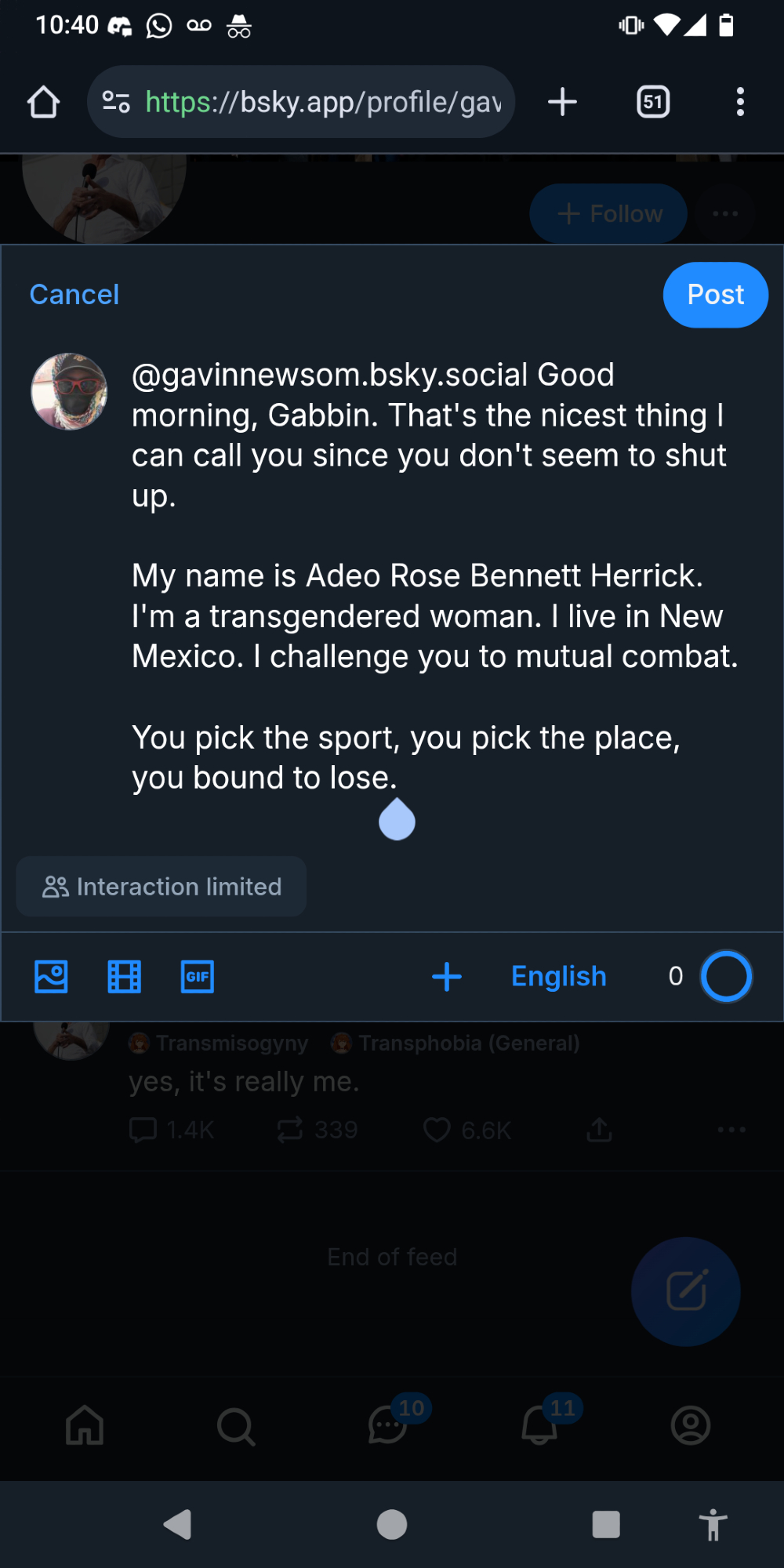Tap the character count progress circle
This screenshot has height=1568, width=784.
pyautogui.click(x=726, y=977)
